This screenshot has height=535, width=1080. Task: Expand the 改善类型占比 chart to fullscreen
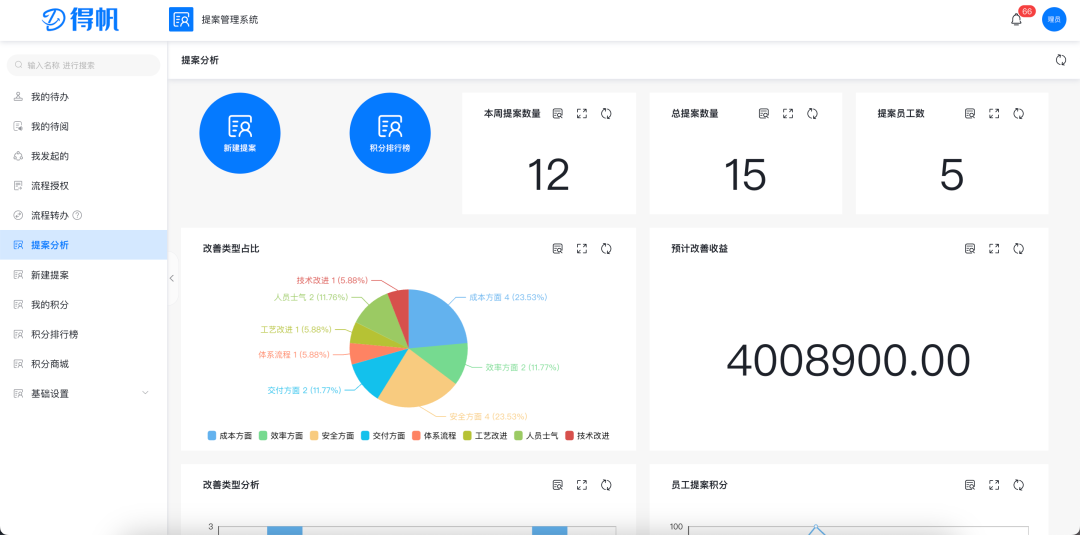pyautogui.click(x=582, y=249)
